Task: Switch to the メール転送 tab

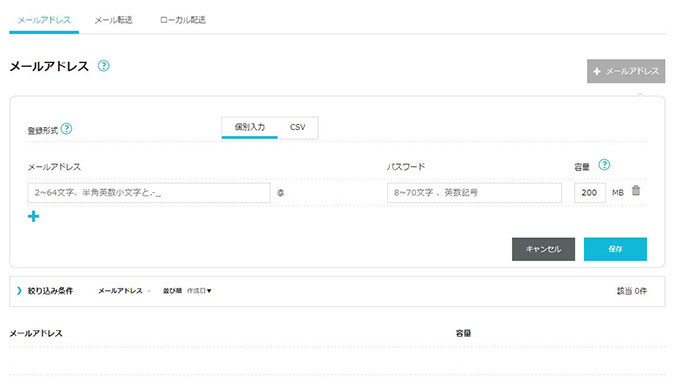Action: pyautogui.click(x=113, y=20)
